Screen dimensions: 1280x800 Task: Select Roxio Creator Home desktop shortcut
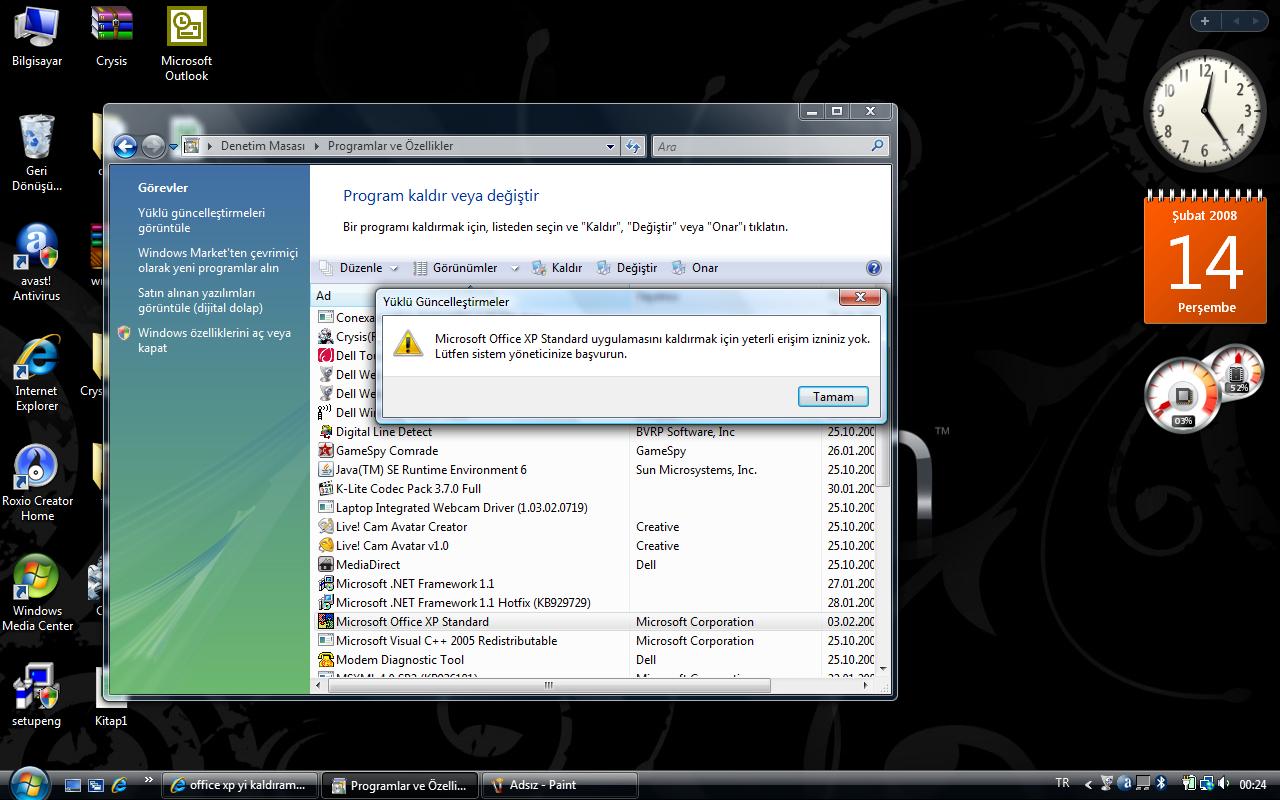(37, 482)
